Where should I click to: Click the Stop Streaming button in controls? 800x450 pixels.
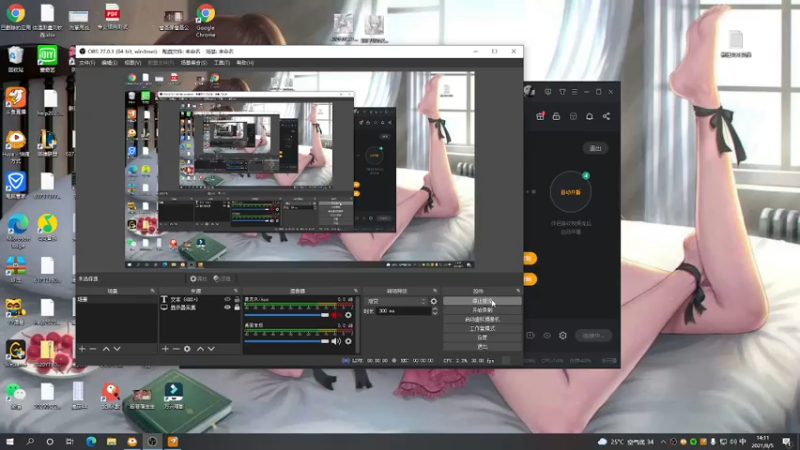pos(482,301)
